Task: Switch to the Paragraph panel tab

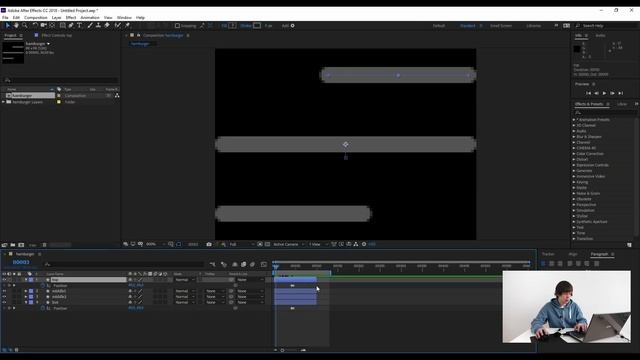Action: (599, 254)
